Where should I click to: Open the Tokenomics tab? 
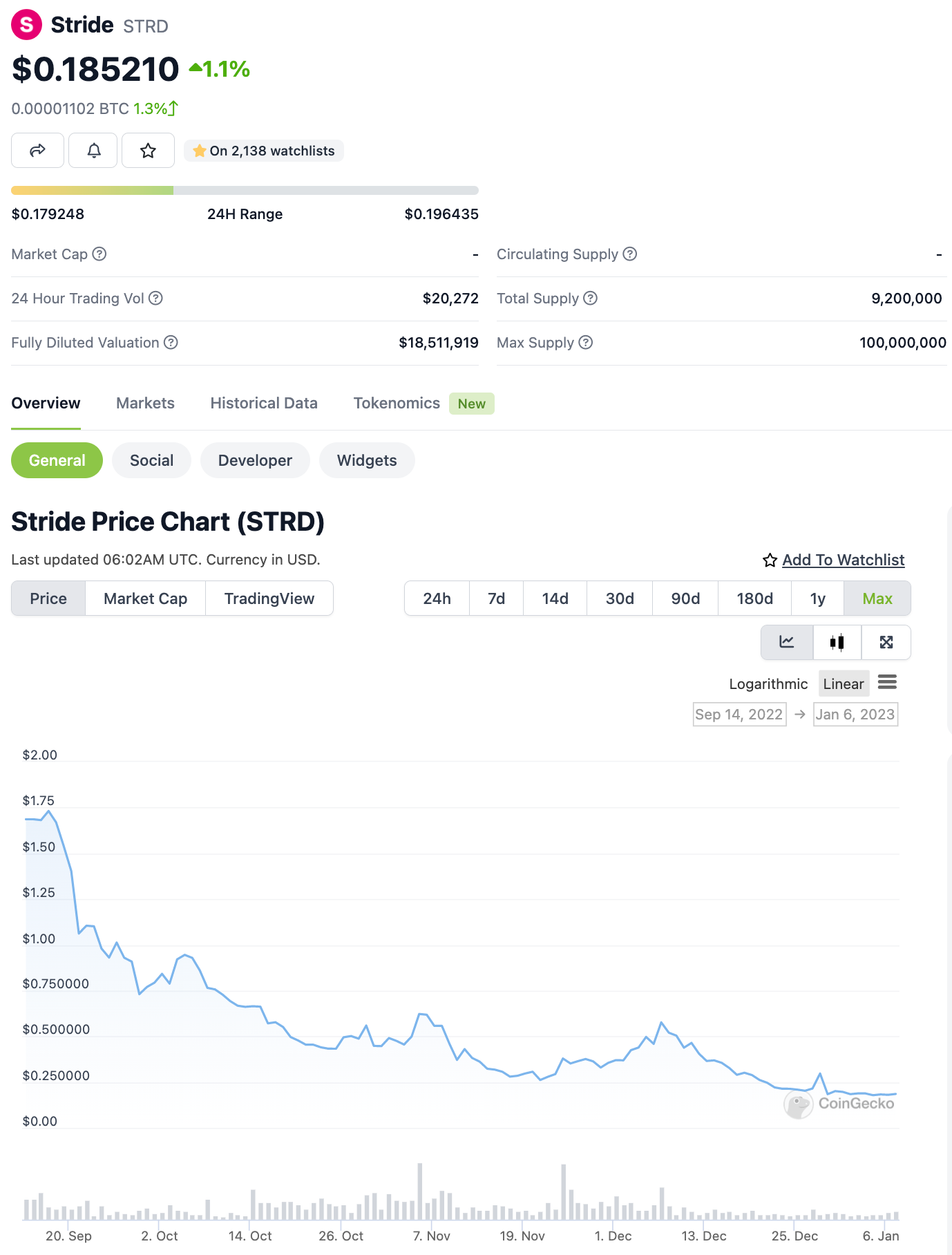(397, 403)
